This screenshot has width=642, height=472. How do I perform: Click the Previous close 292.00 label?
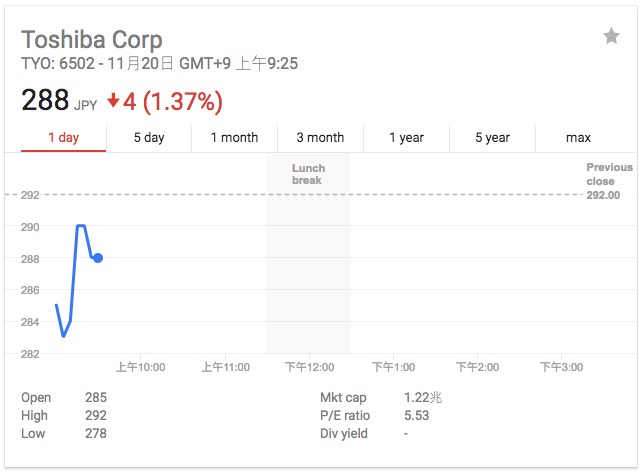click(x=609, y=181)
